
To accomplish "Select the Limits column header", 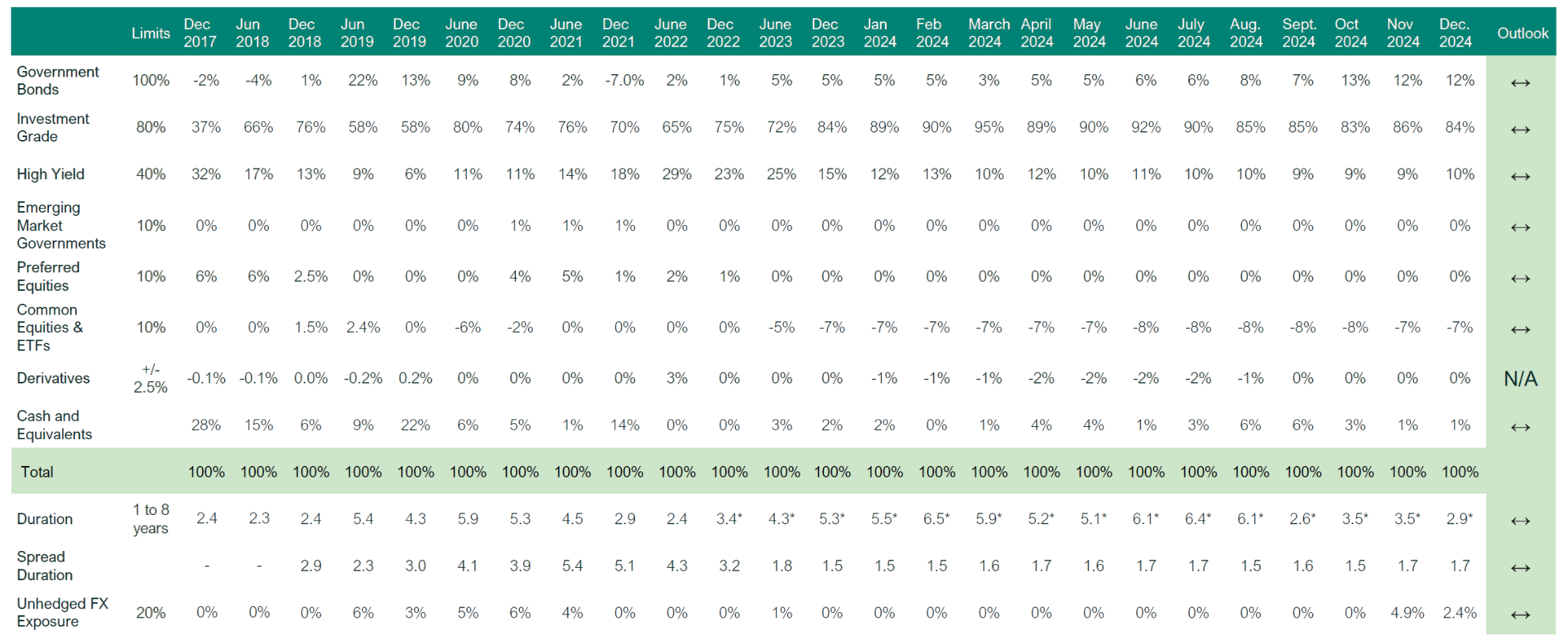I will [x=150, y=33].
